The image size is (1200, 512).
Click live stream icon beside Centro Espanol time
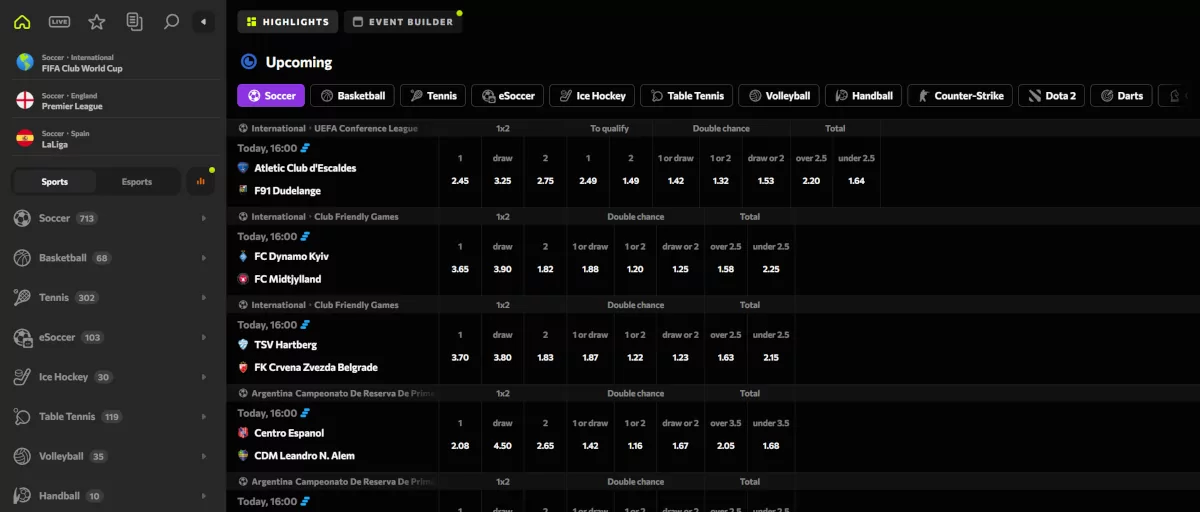click(x=306, y=413)
